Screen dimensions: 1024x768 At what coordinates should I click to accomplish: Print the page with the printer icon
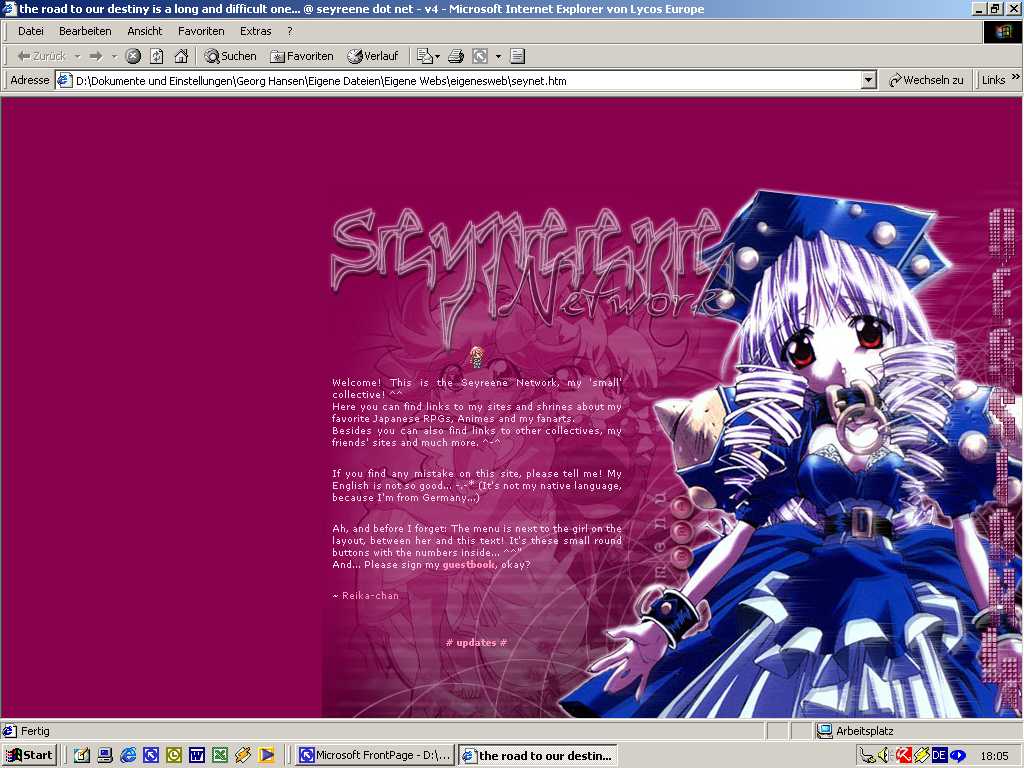(x=456, y=56)
